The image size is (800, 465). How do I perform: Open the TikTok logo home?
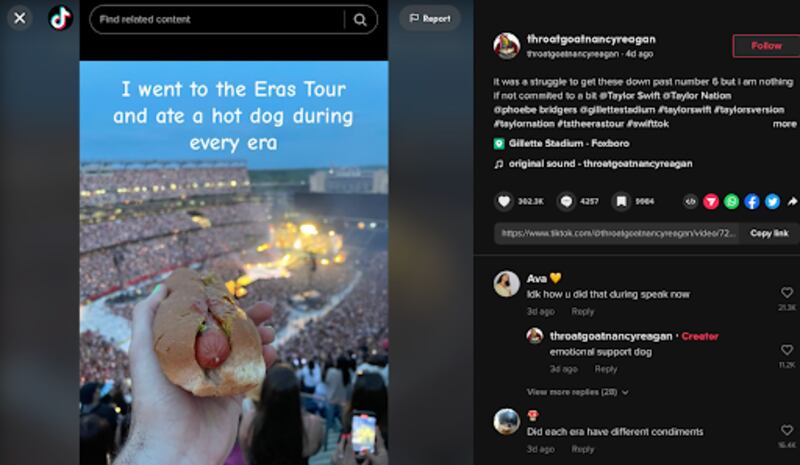[60, 19]
